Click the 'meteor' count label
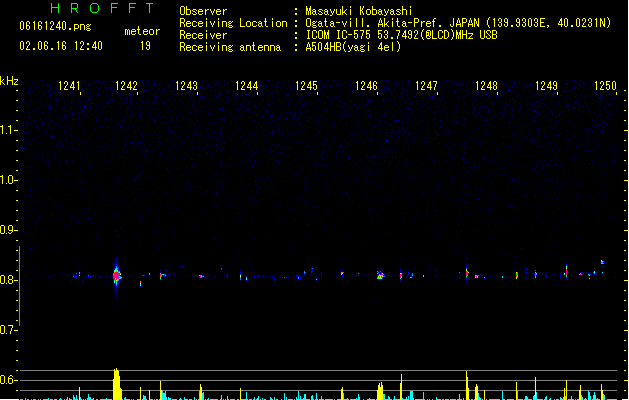This screenshot has height=400, width=629. (x=142, y=31)
